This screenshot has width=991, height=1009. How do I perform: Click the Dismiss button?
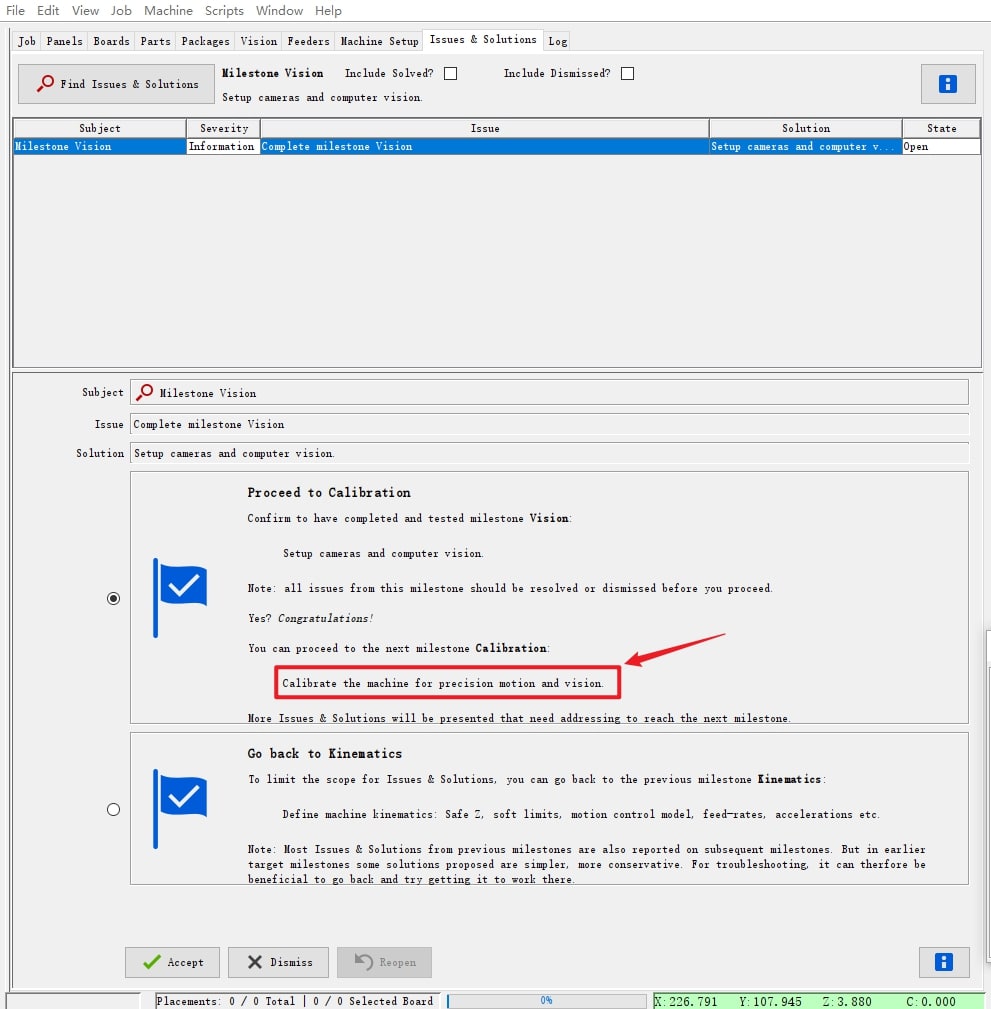pos(279,961)
